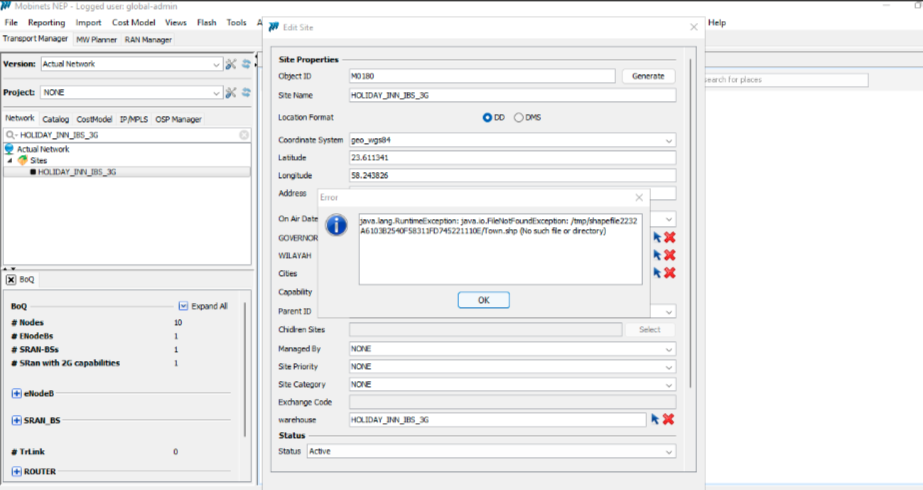This screenshot has width=923, height=490.
Task: Click the red X next to warehouse field
Action: (x=669, y=419)
